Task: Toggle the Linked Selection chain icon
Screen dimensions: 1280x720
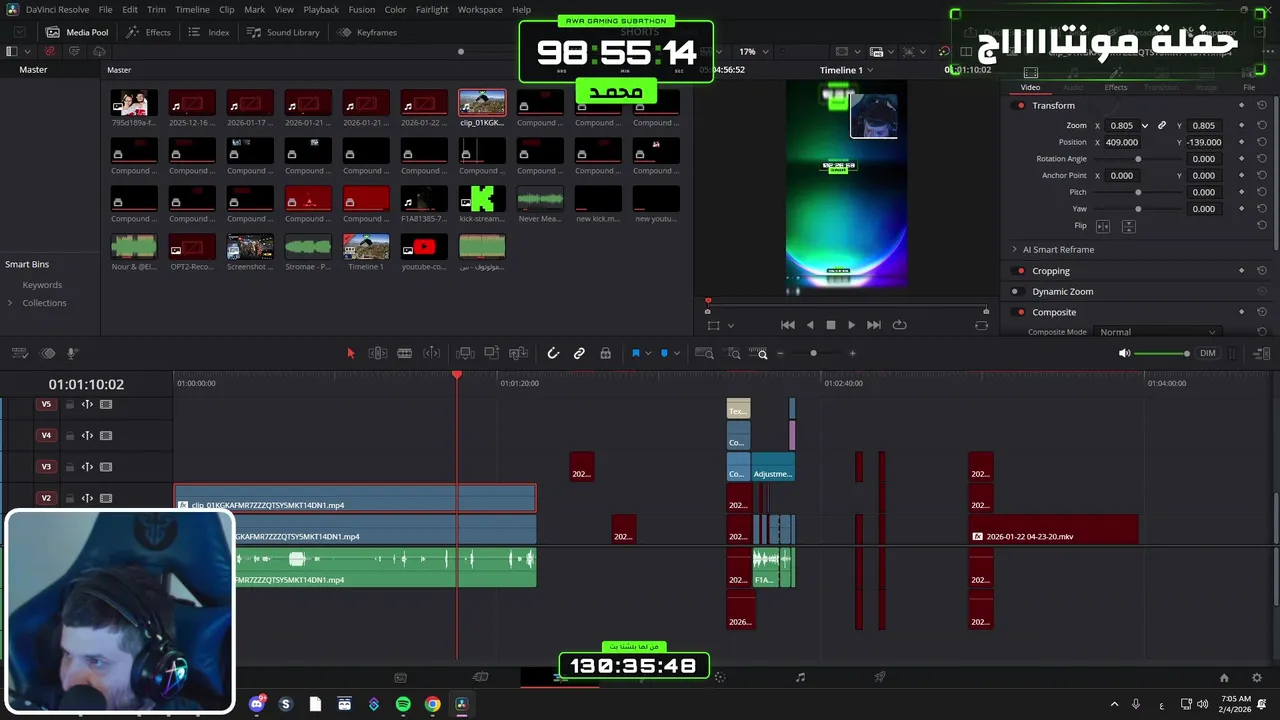Action: pos(579,353)
